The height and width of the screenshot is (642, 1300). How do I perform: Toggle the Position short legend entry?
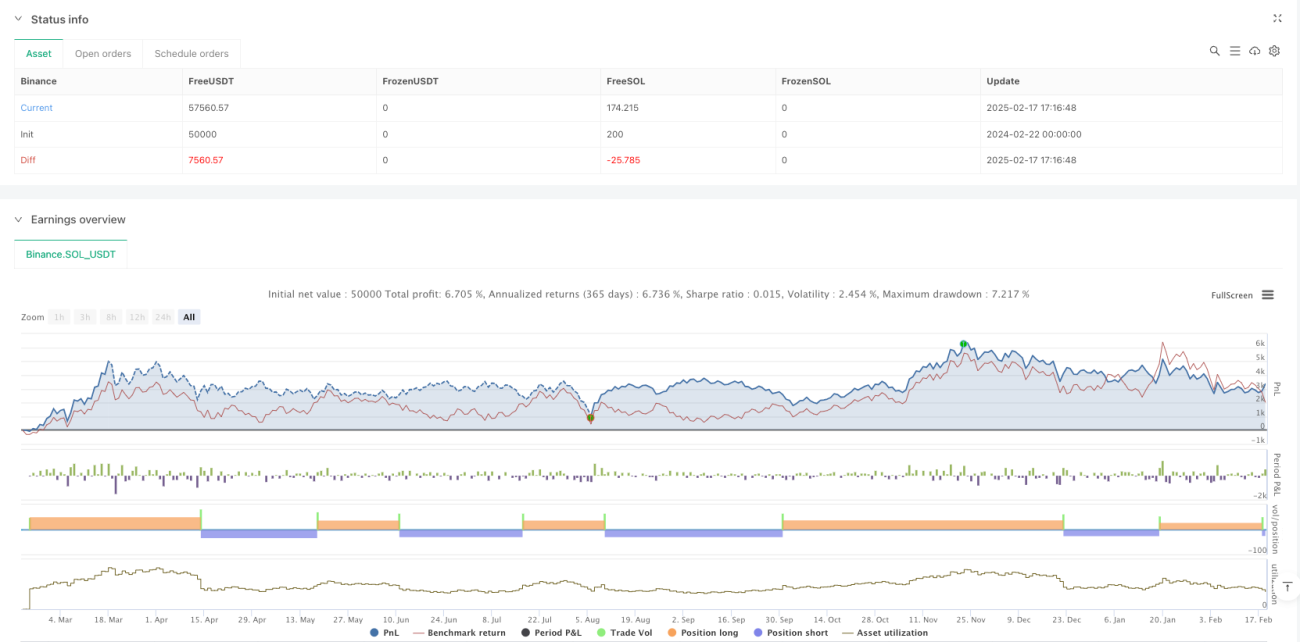[791, 632]
